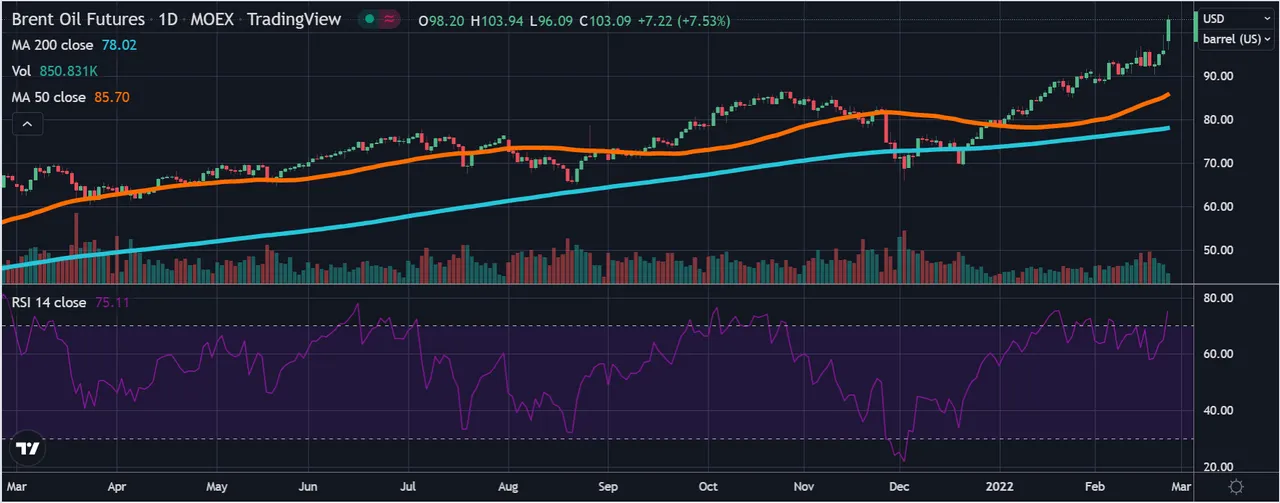Image resolution: width=1280 pixels, height=503 pixels.
Task: Click the volume value 850.831K
Action: point(69,71)
